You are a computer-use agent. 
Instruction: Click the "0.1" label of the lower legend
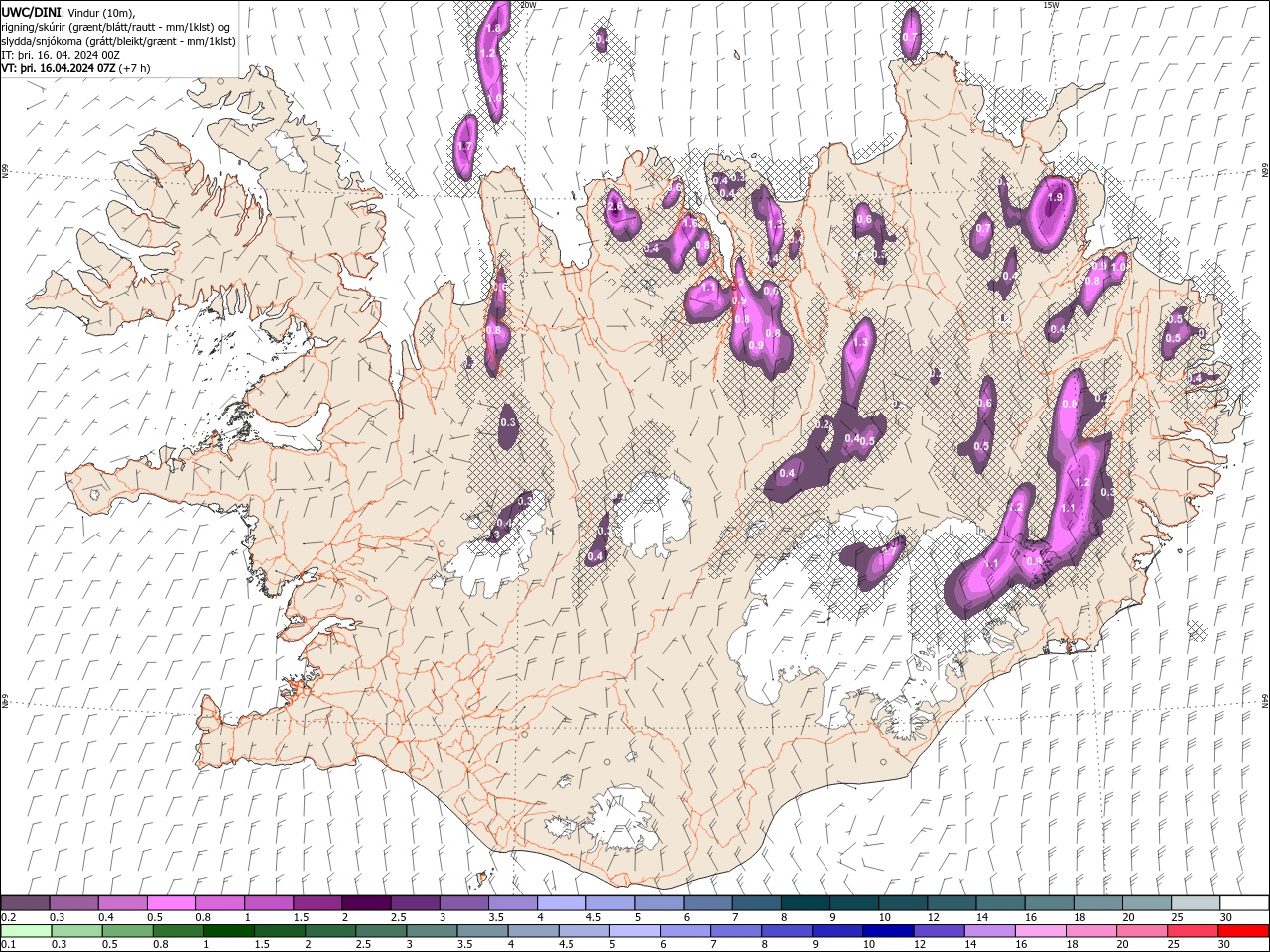(x=9, y=945)
